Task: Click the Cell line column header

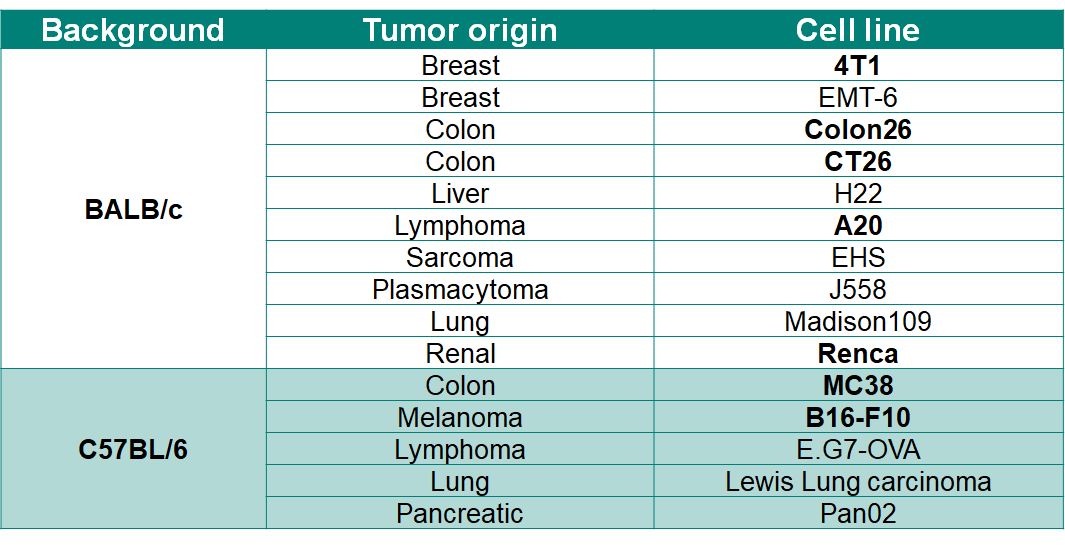Action: [857, 30]
